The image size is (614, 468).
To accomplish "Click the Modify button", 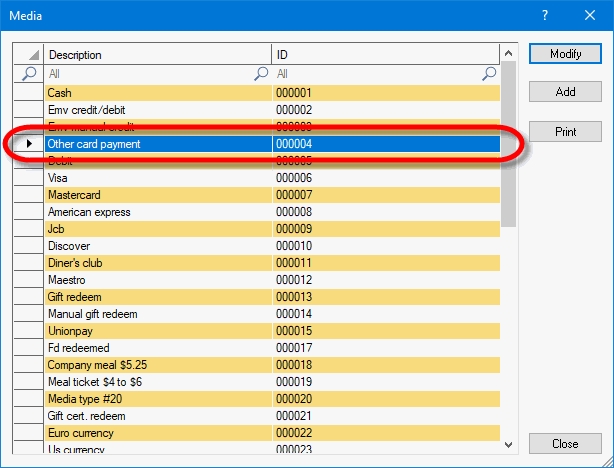I will click(x=565, y=53).
